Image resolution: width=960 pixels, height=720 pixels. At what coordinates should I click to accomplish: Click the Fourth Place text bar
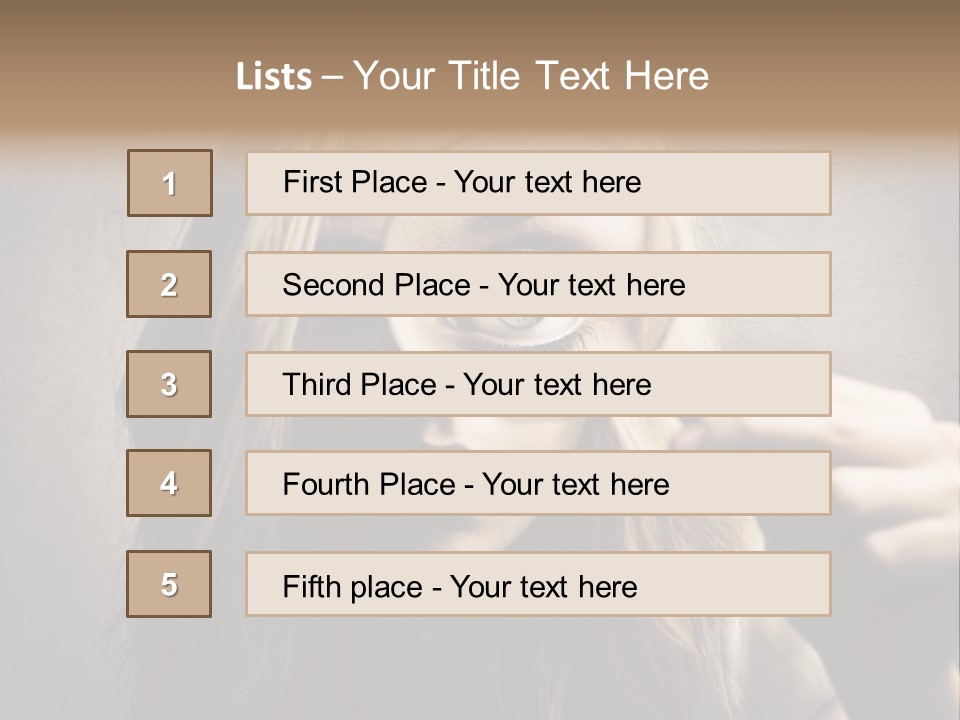tap(538, 484)
